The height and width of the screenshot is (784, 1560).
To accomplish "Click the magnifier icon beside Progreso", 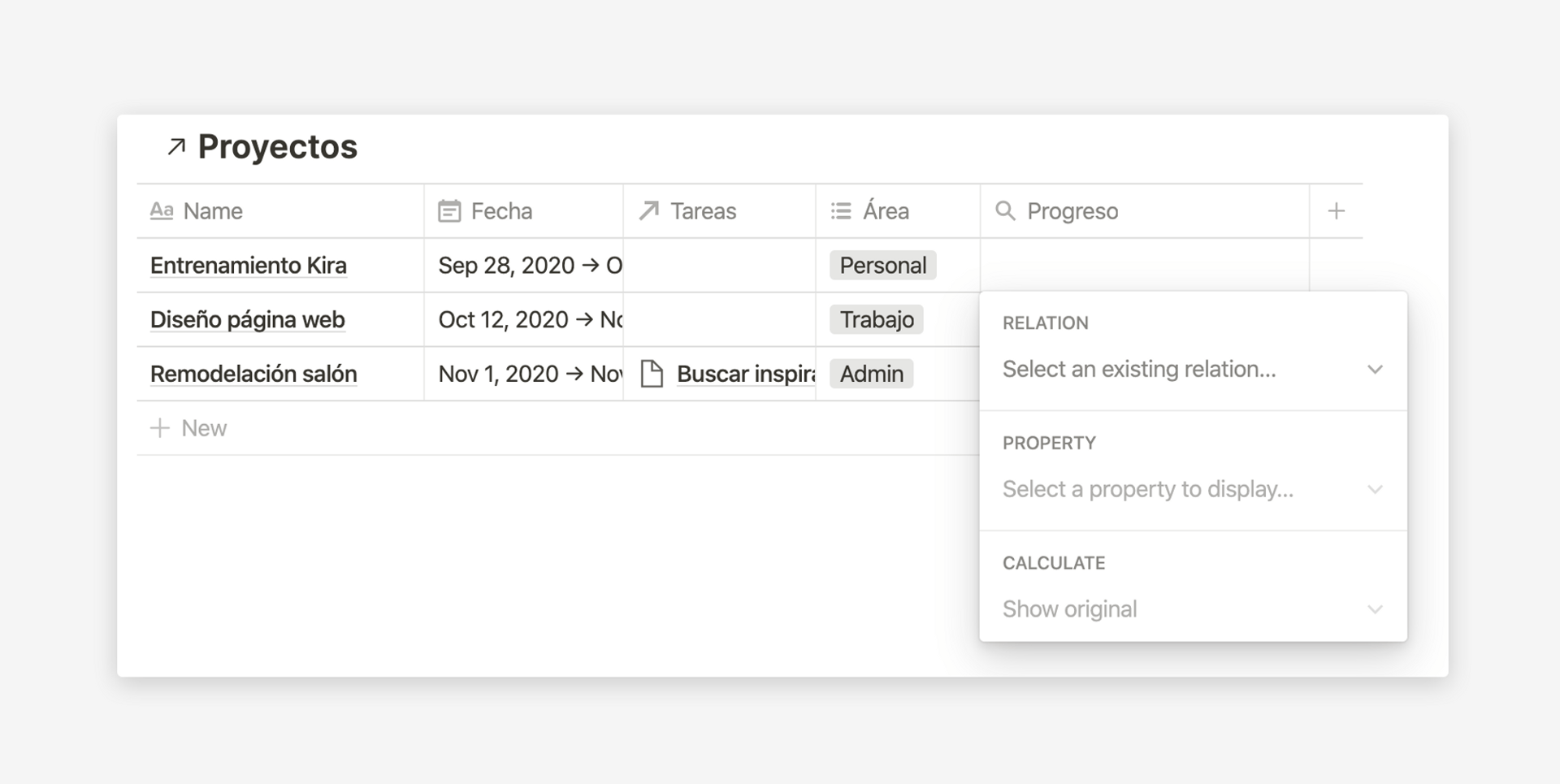I will coord(1005,210).
